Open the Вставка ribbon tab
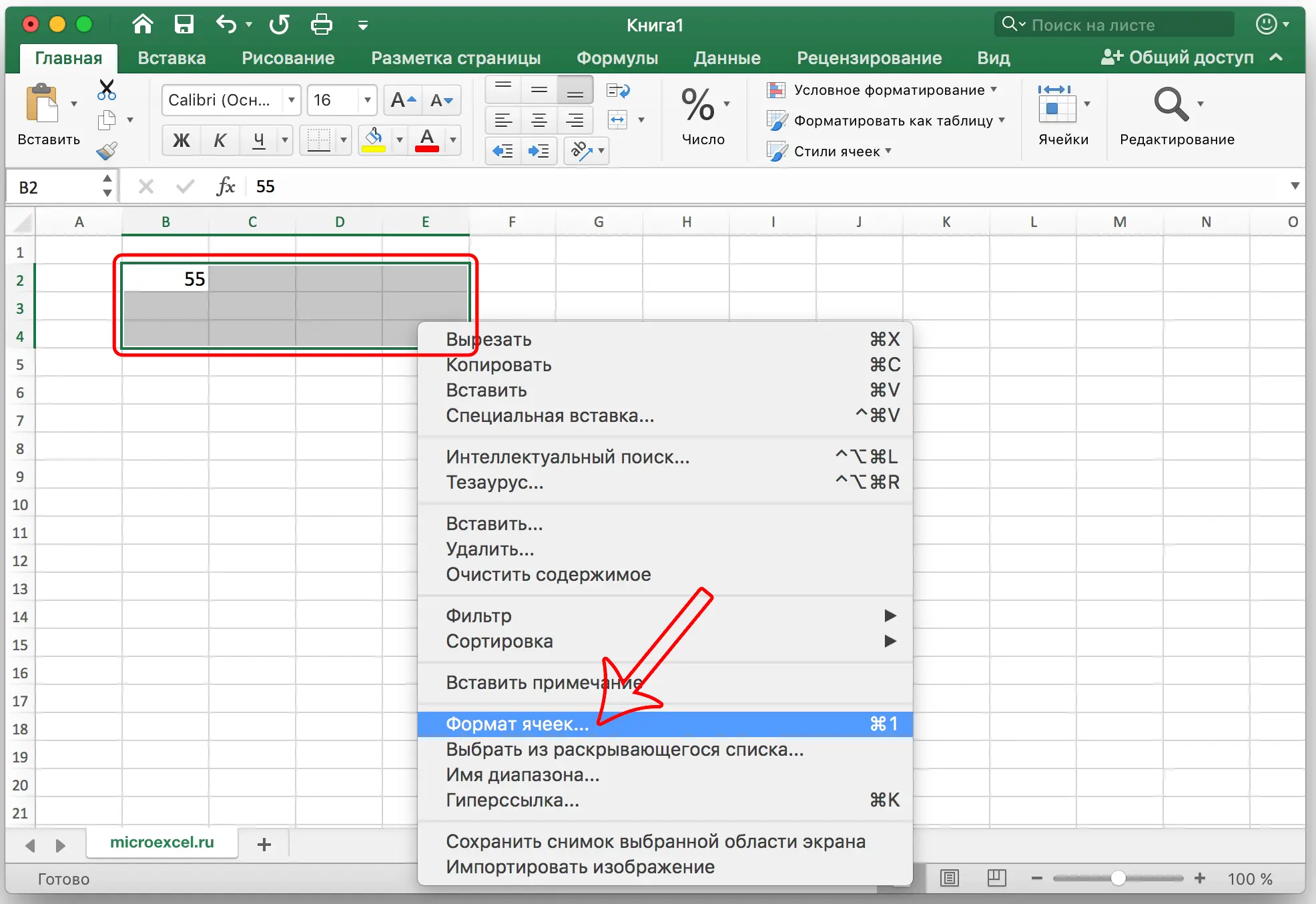This screenshot has width=1316, height=904. (x=172, y=58)
